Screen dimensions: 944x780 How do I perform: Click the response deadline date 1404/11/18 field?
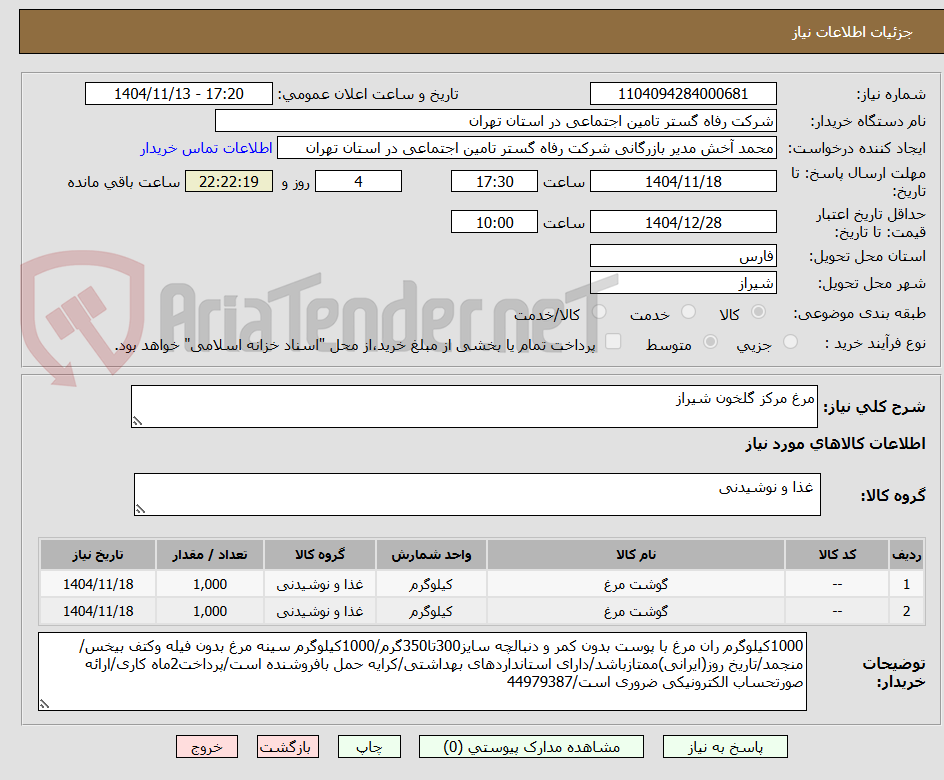click(683, 182)
